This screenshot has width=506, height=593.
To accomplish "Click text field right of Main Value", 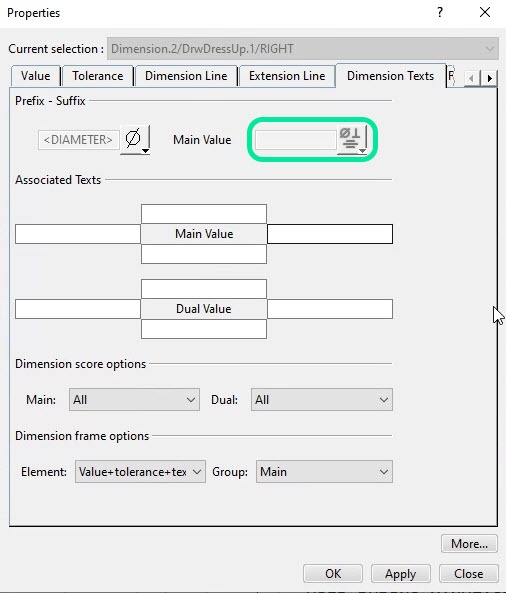I will click(x=330, y=234).
